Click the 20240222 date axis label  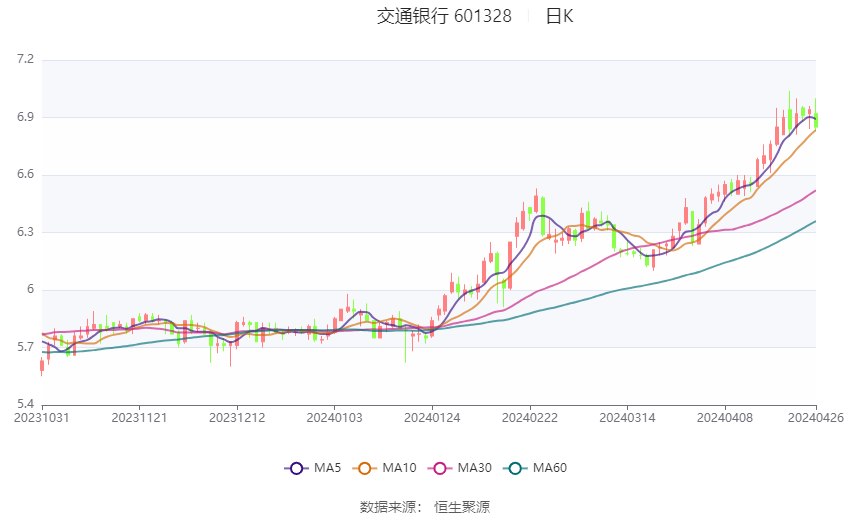tap(530, 418)
